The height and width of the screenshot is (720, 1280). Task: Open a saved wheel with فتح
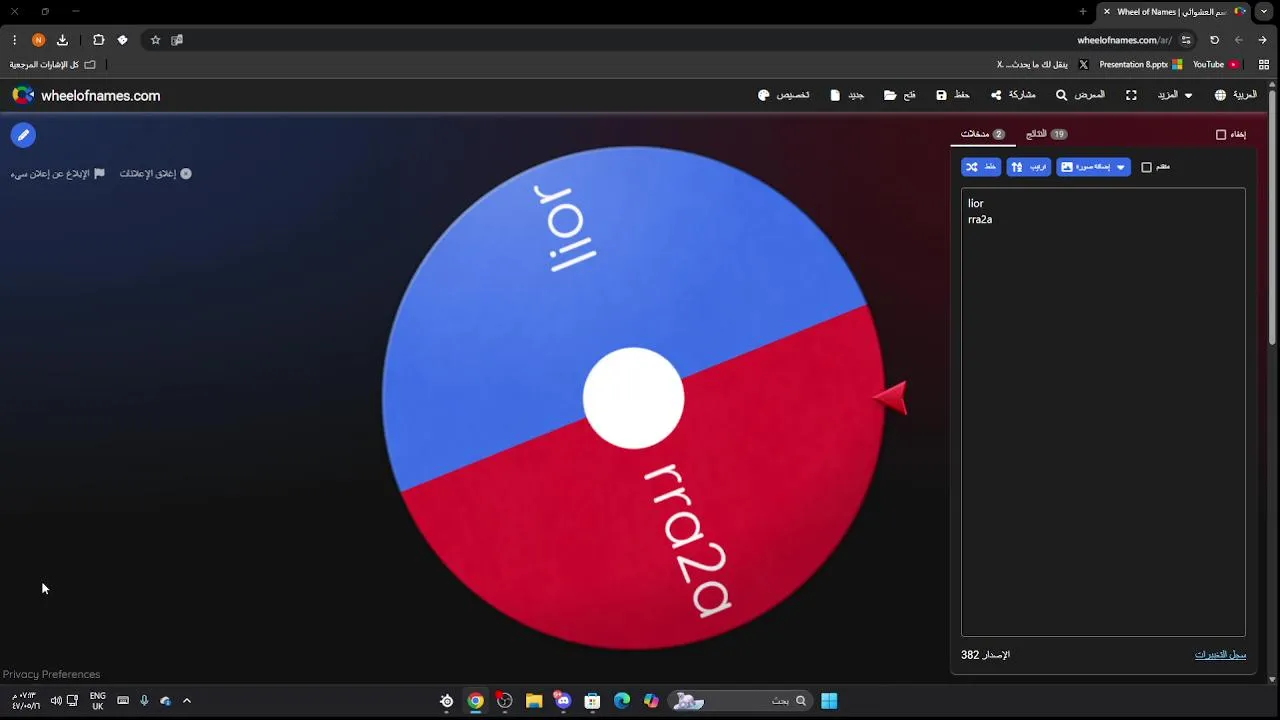click(900, 95)
